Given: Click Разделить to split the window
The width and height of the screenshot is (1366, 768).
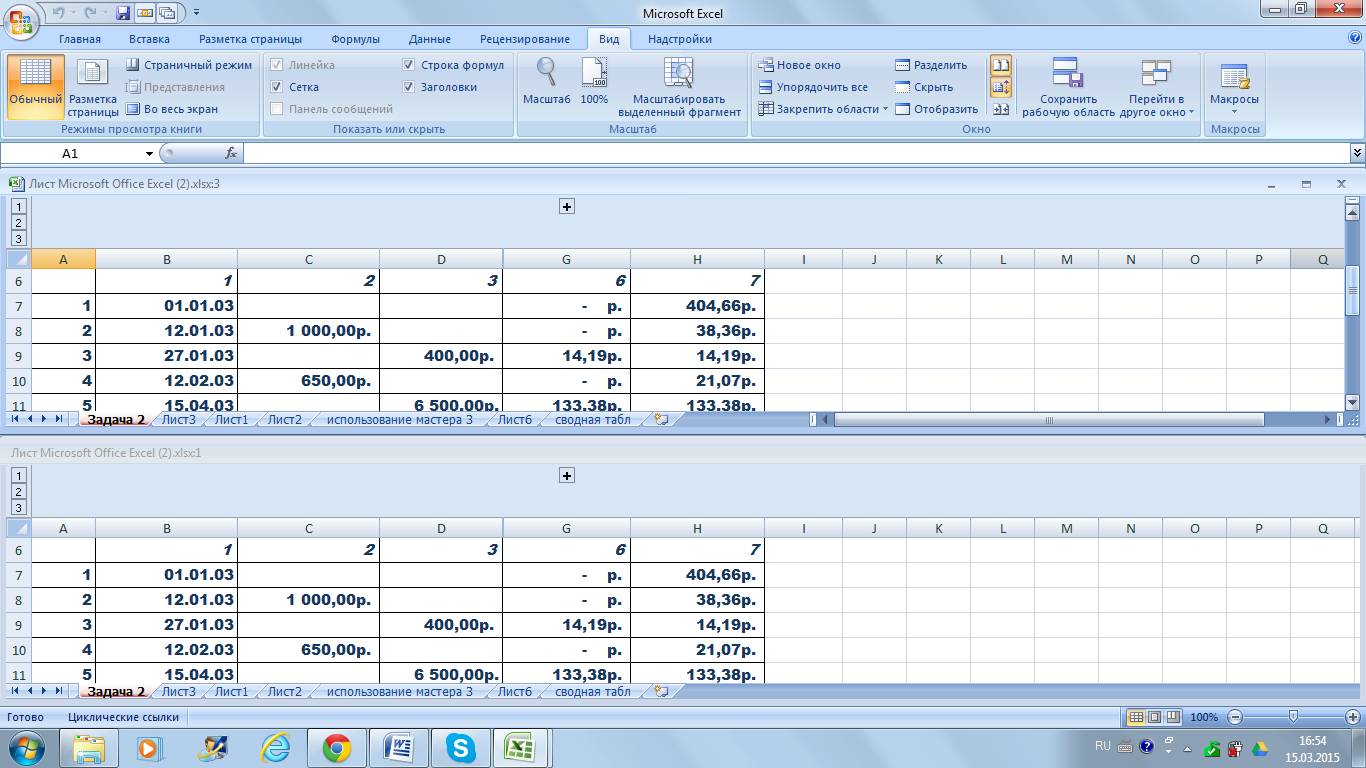Looking at the screenshot, I should [x=931, y=65].
